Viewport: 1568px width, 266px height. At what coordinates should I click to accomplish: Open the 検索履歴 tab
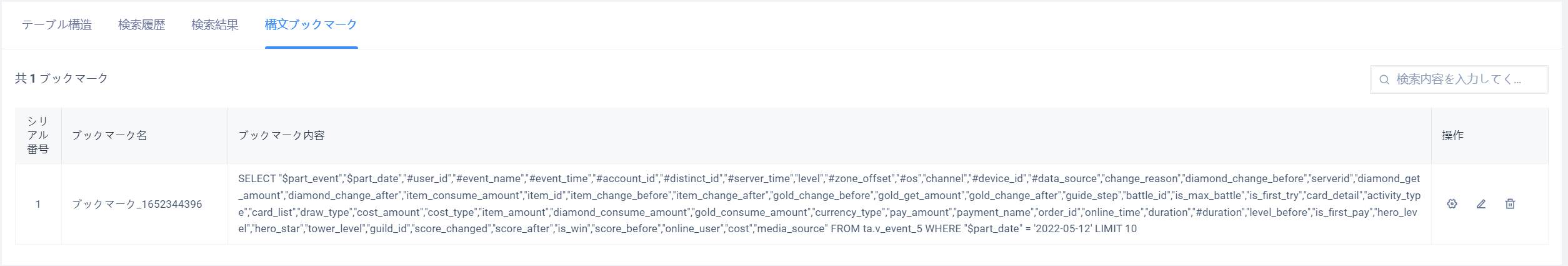click(x=142, y=24)
